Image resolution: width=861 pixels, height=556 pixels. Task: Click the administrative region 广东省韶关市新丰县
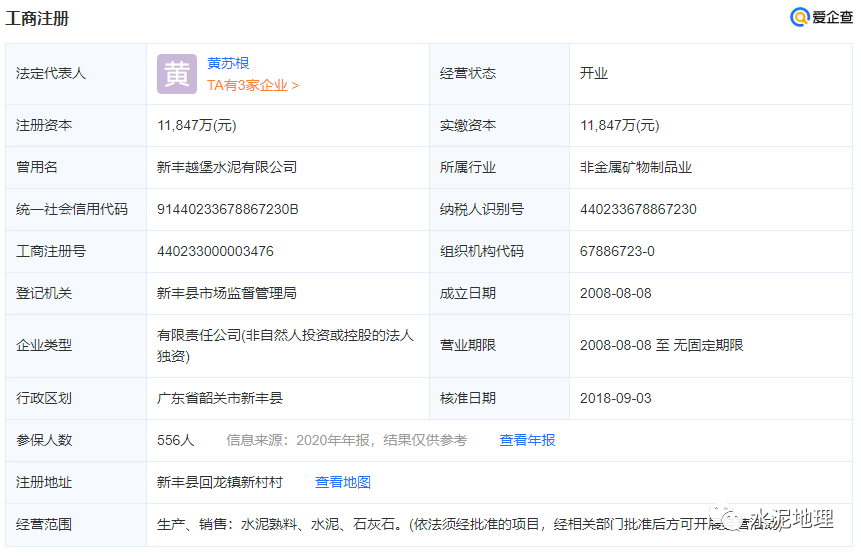click(220, 398)
